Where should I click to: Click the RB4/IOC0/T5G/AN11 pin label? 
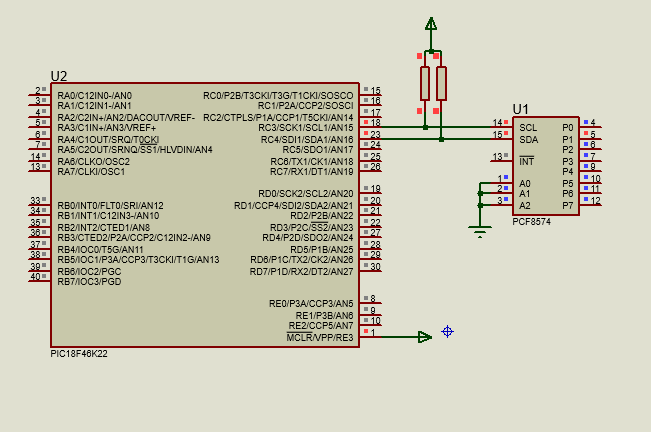click(x=100, y=250)
